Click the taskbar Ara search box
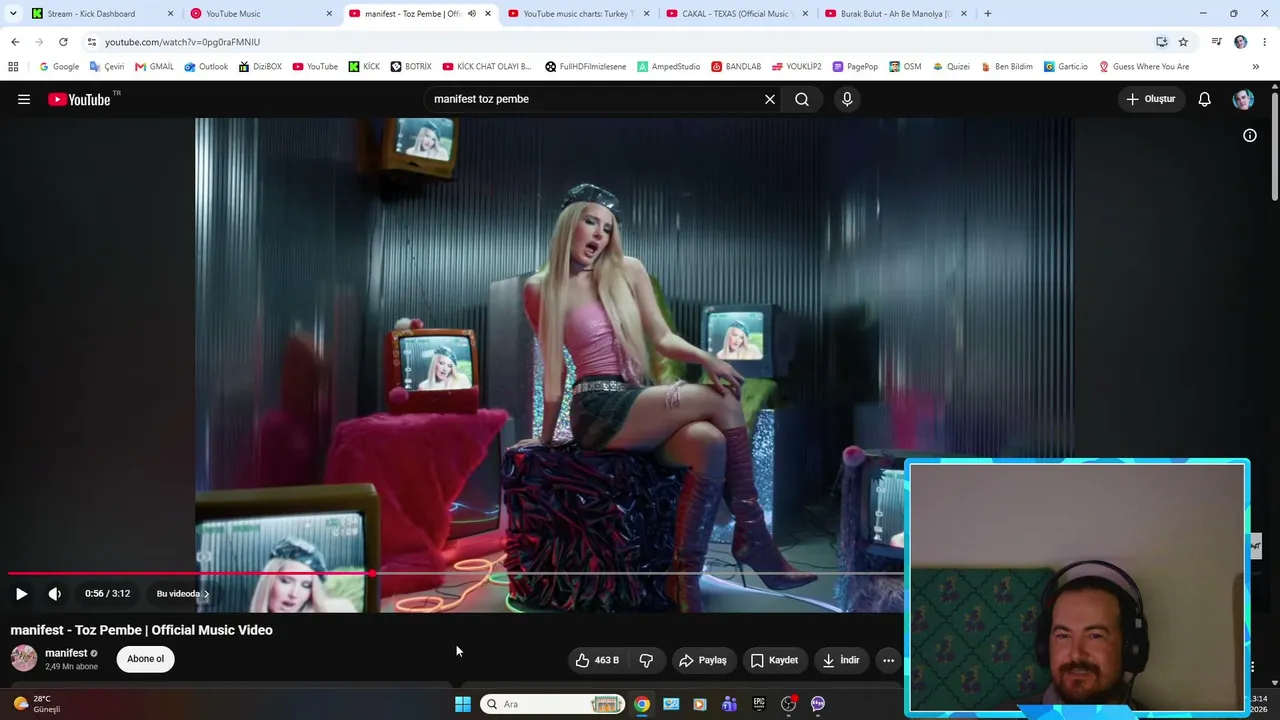Image resolution: width=1280 pixels, height=720 pixels. click(553, 704)
